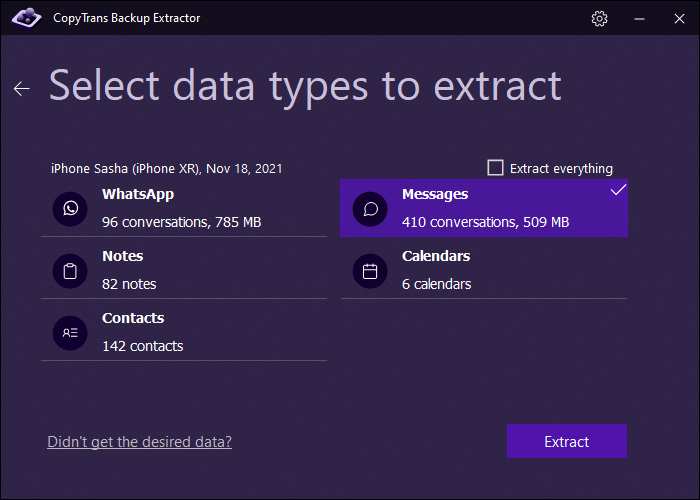This screenshot has width=700, height=500.
Task: Select the WhatsApp 96 conversations entry
Action: pos(181,222)
